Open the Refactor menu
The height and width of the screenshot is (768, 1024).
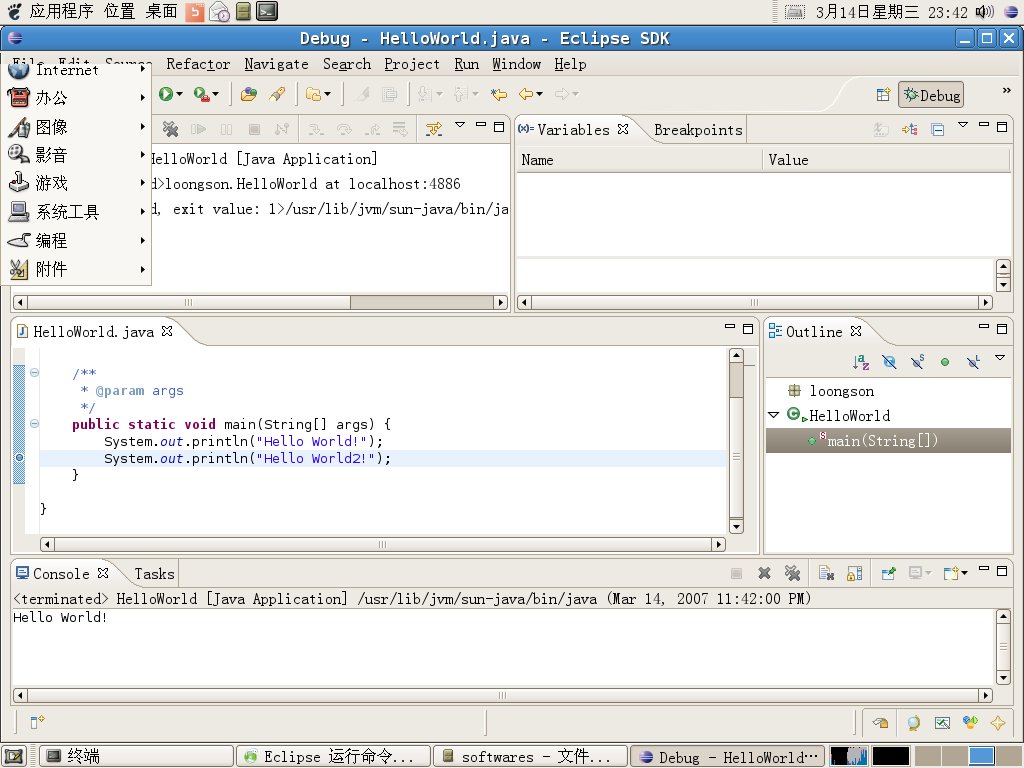[x=198, y=64]
